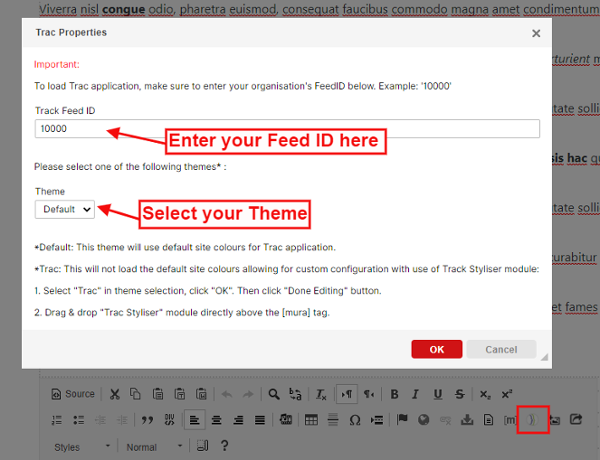This screenshot has width=600, height=460.
Task: Open the Normal format dropdown
Action: coord(154,447)
